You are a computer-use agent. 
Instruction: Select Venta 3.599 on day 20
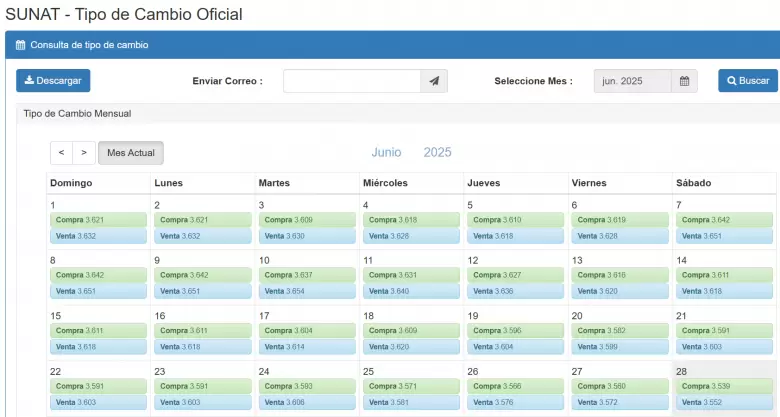coord(620,347)
